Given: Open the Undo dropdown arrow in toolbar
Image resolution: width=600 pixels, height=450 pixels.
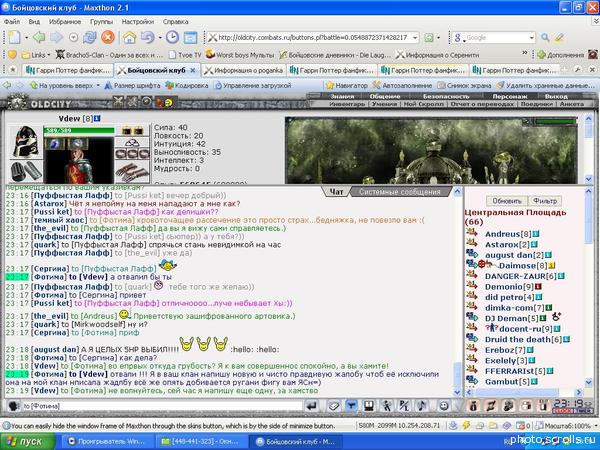Looking at the screenshot, I should (x=160, y=38).
